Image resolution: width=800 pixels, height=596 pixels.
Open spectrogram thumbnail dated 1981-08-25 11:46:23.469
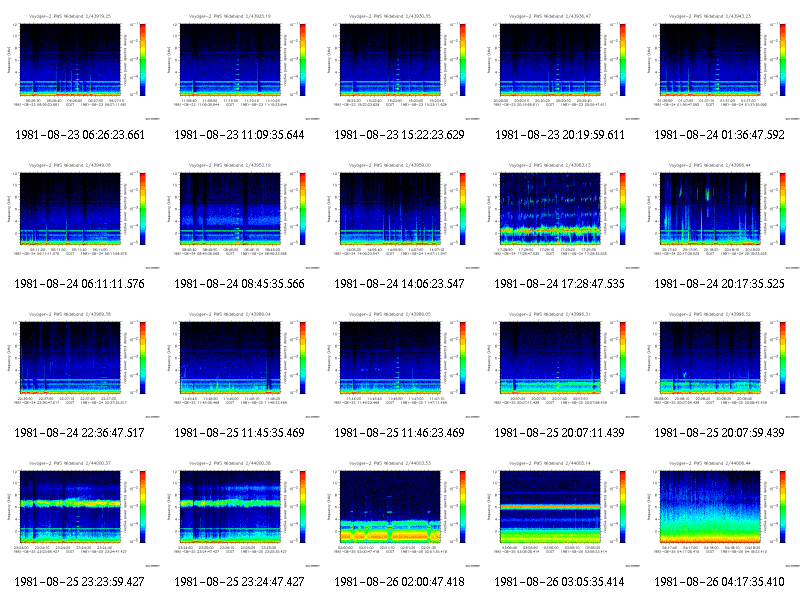click(400, 364)
